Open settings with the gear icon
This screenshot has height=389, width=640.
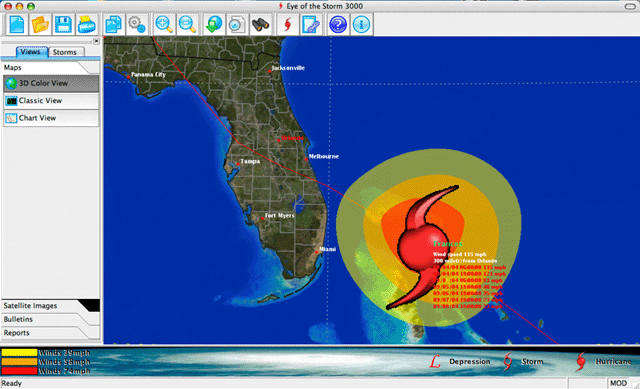point(137,24)
